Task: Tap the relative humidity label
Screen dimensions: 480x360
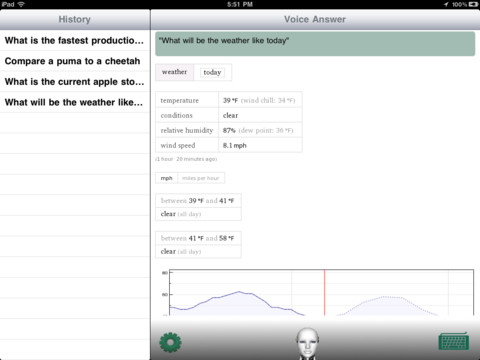Action: pos(187,130)
